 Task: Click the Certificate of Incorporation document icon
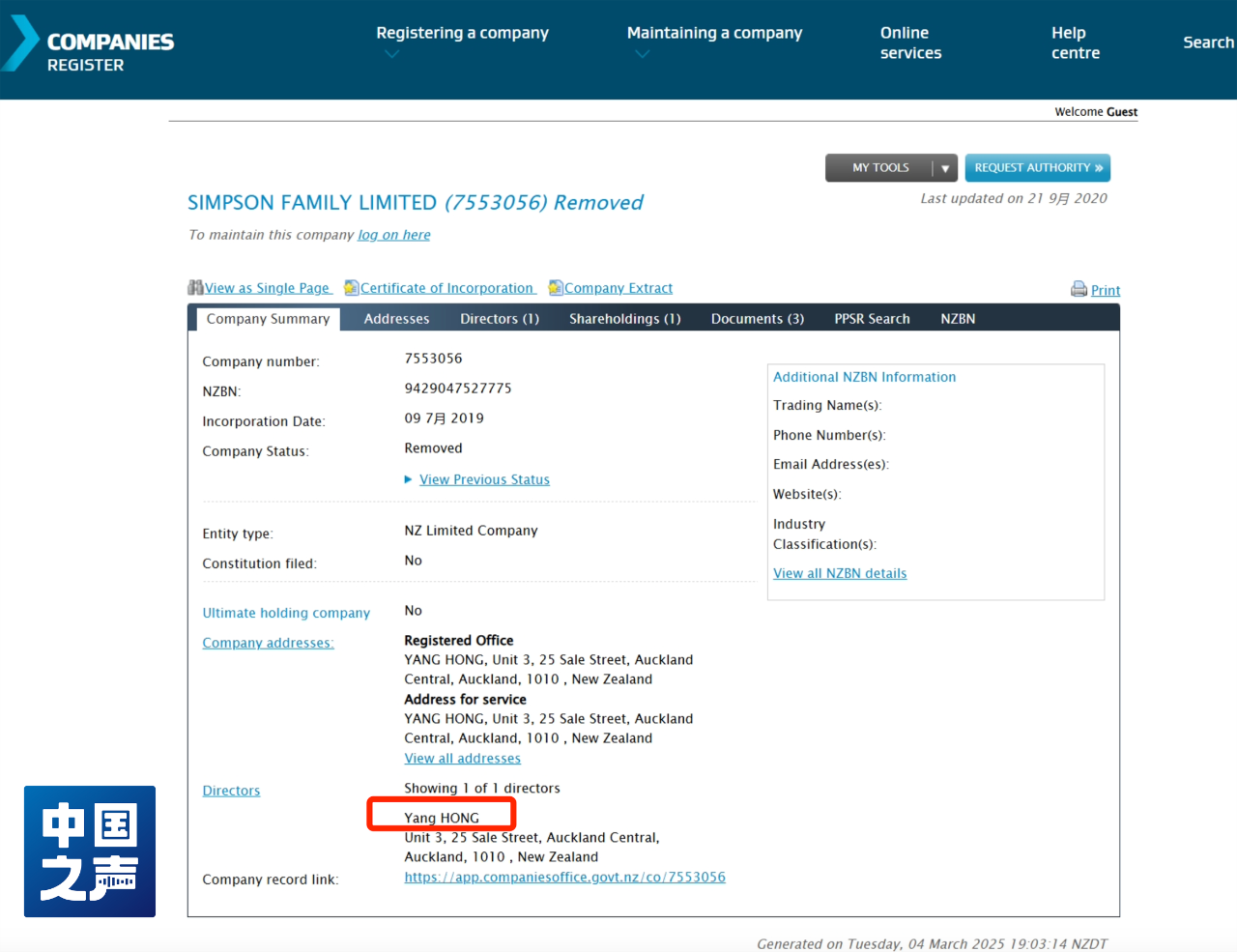point(352,288)
